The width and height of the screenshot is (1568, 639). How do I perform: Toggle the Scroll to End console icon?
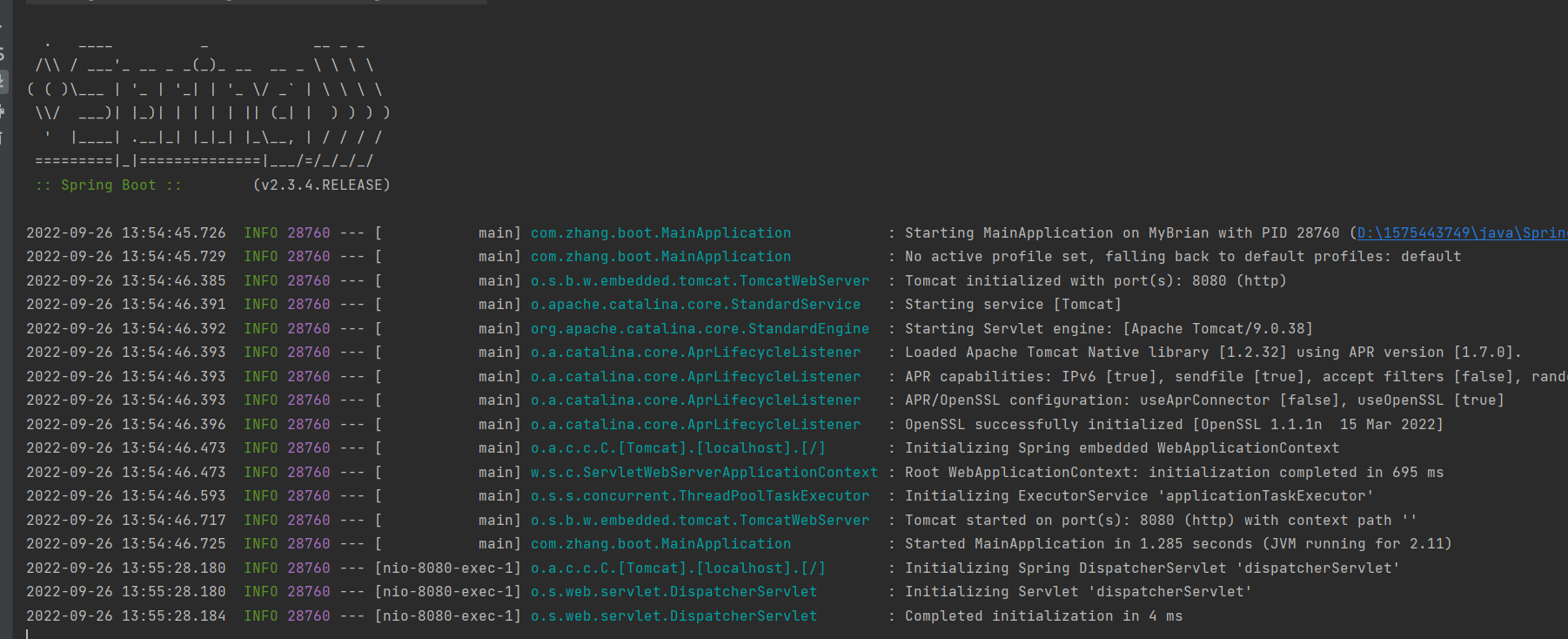point(3,83)
